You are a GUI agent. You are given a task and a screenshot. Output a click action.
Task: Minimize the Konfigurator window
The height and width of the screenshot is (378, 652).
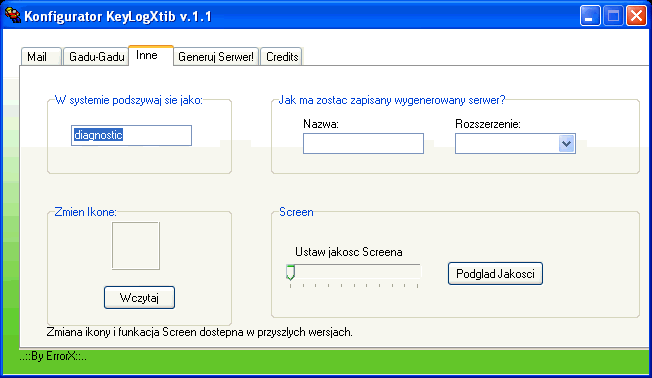(590, 16)
